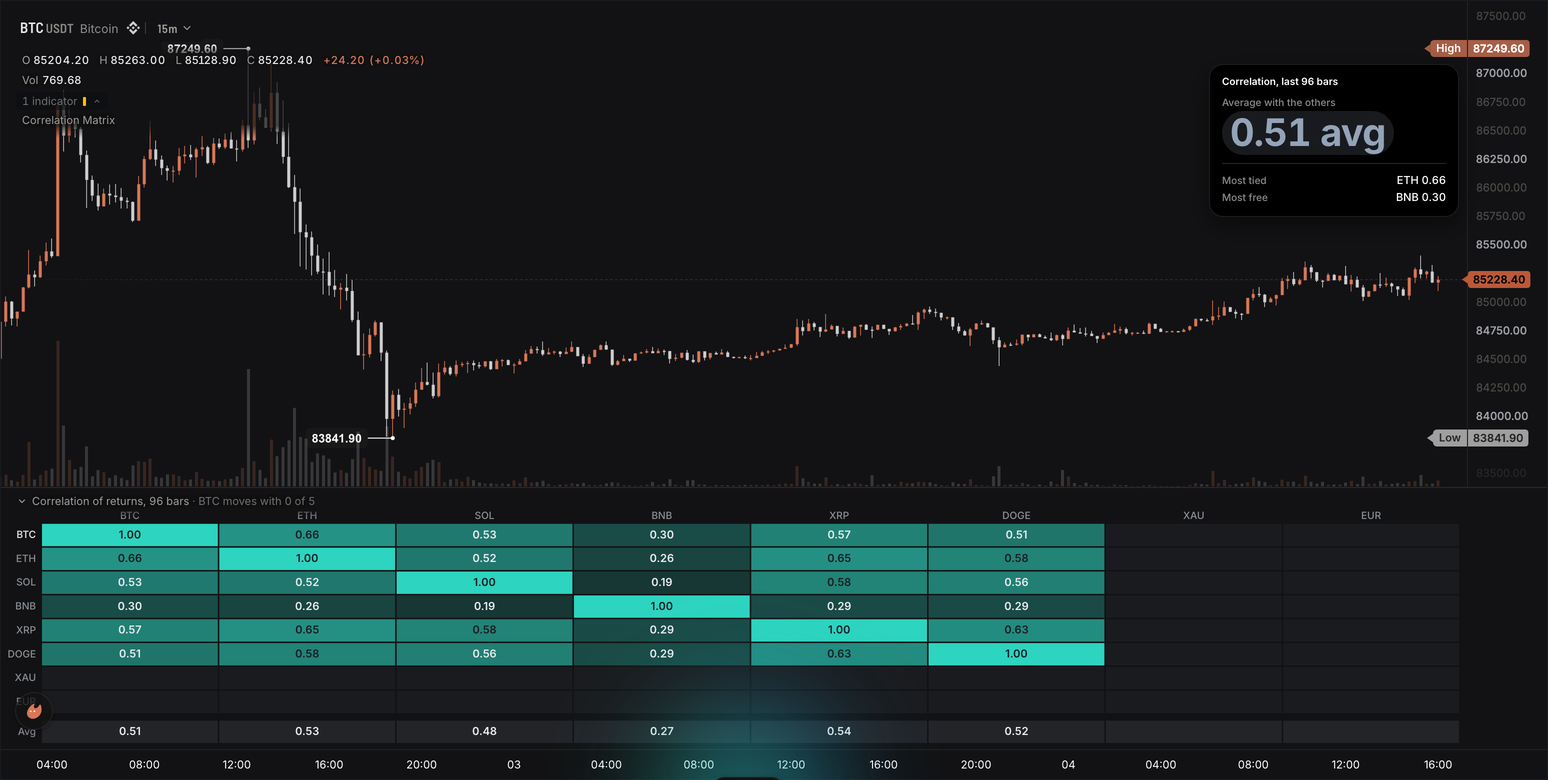Click the 87249.60 high marker on chart
The height and width of the screenshot is (780, 1548).
click(x=192, y=48)
